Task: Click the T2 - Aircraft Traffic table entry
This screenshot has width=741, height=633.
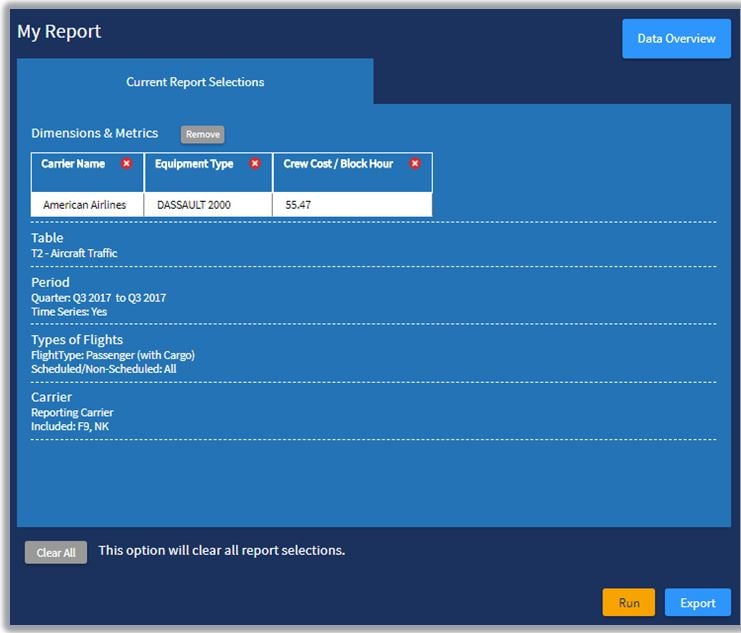Action: click(74, 254)
